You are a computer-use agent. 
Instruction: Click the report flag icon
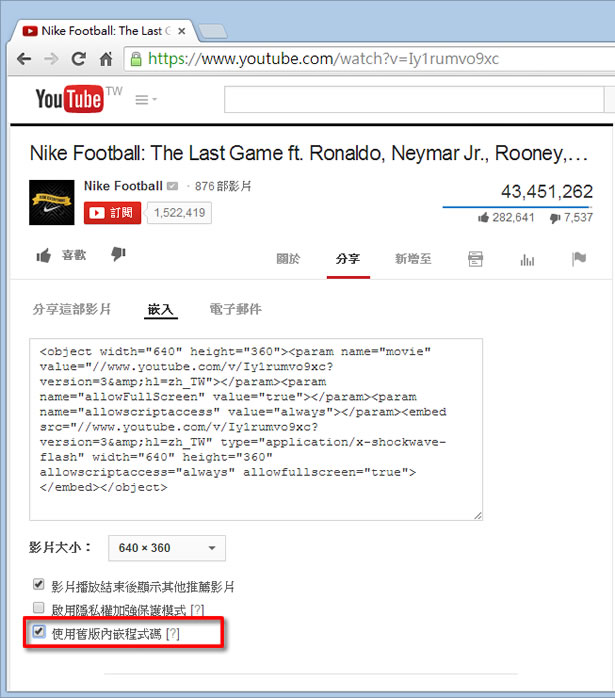578,259
